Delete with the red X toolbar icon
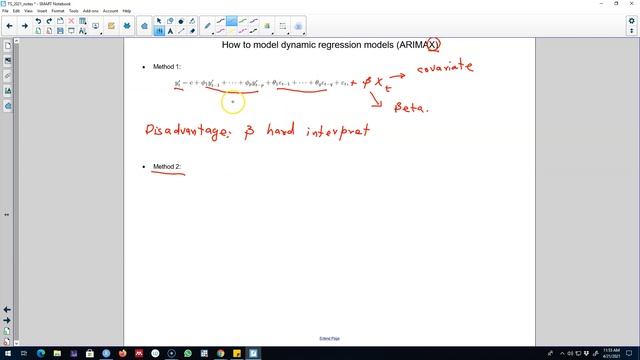Screen dimensions: 640x360 (x=71, y=21)
